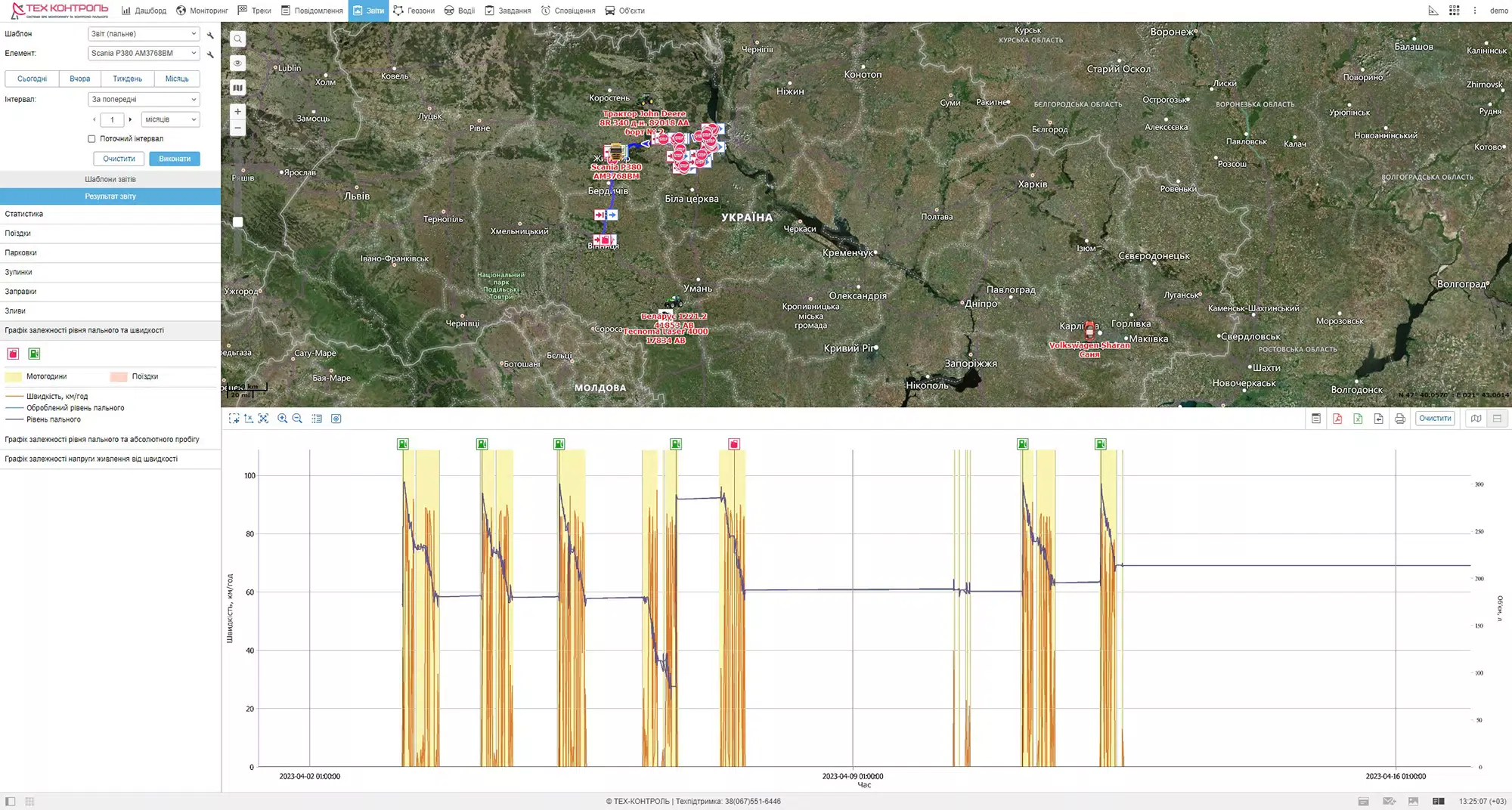Click the chart X-axis zoom tool
The height and width of the screenshot is (810, 1512).
tap(249, 419)
